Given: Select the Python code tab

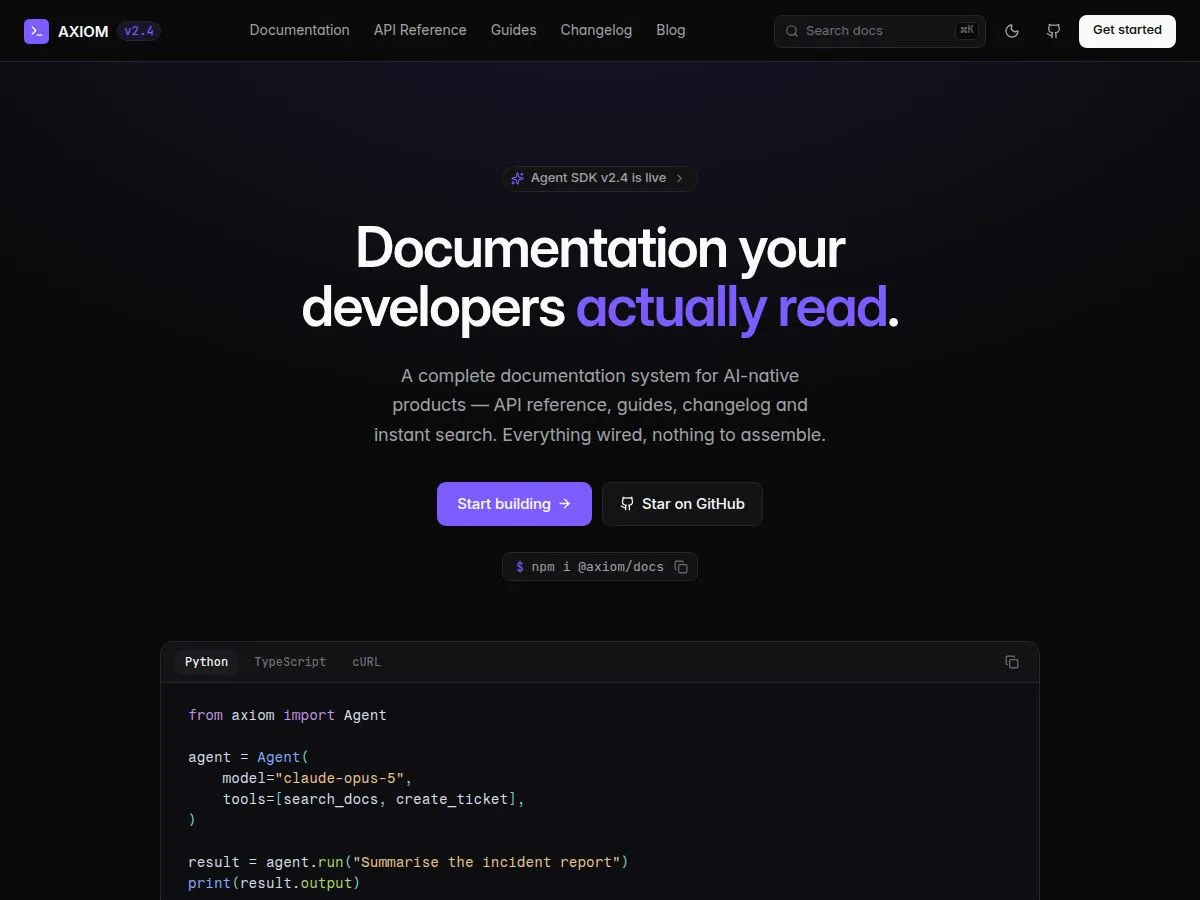Looking at the screenshot, I should click(x=206, y=662).
